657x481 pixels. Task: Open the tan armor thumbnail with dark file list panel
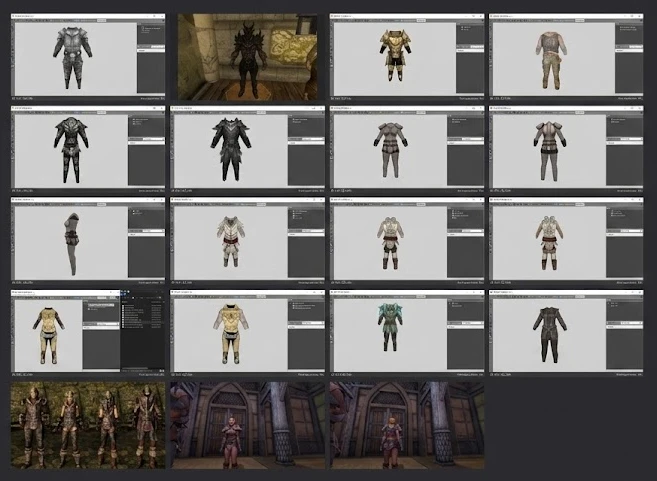88,334
